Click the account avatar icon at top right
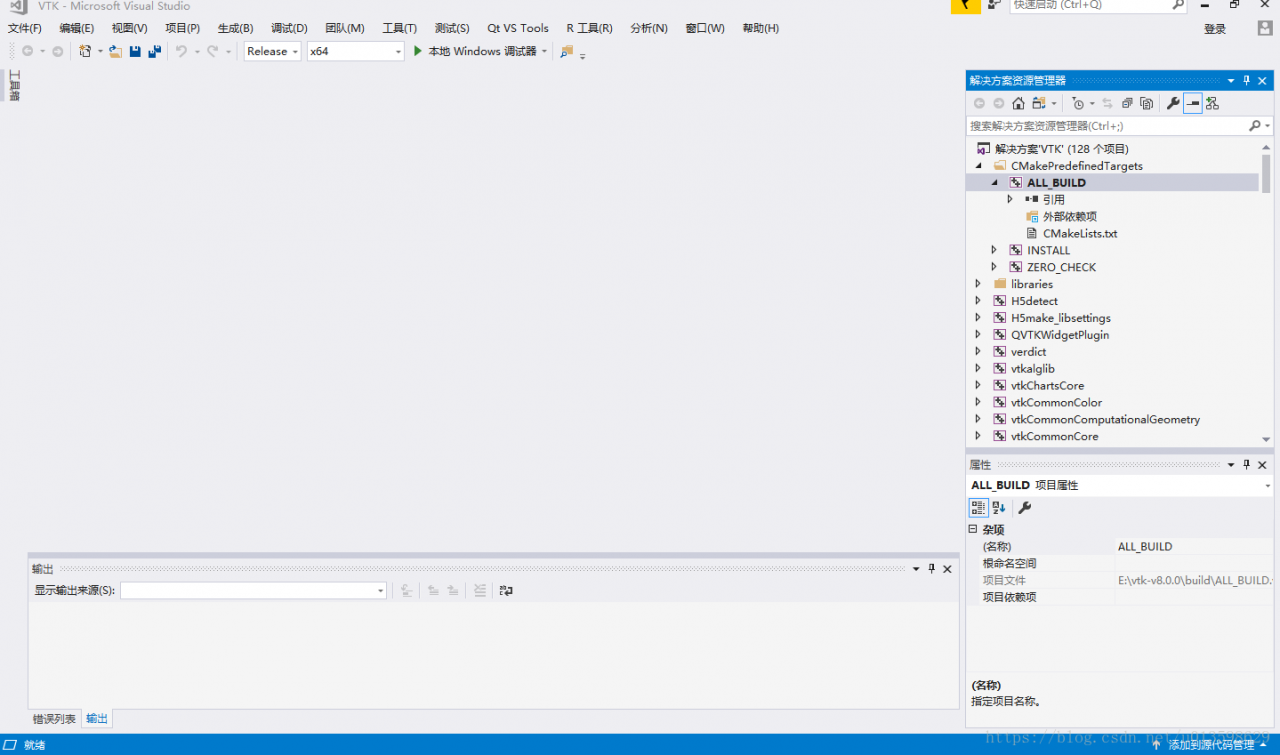Screen dimensions: 1280x755 coord(1265,28)
